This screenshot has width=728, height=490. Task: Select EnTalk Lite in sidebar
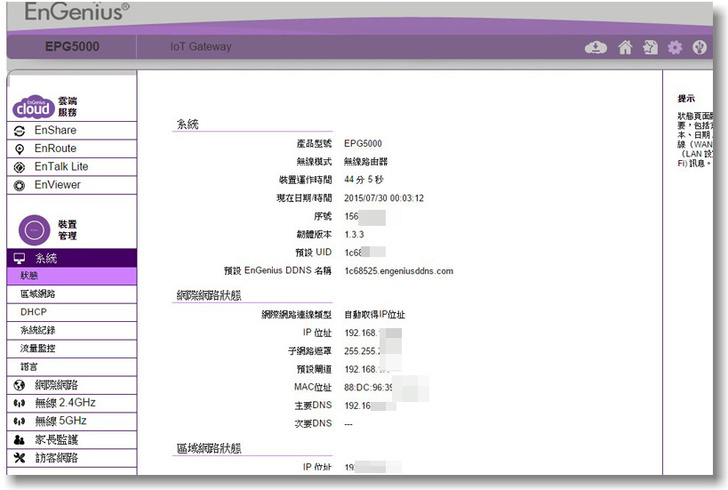tap(61, 167)
